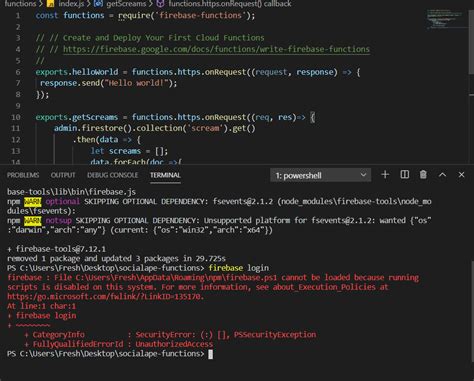This screenshot has height=381, width=474.
Task: Click '.then(data => {' on line 12
Action: click(106, 140)
